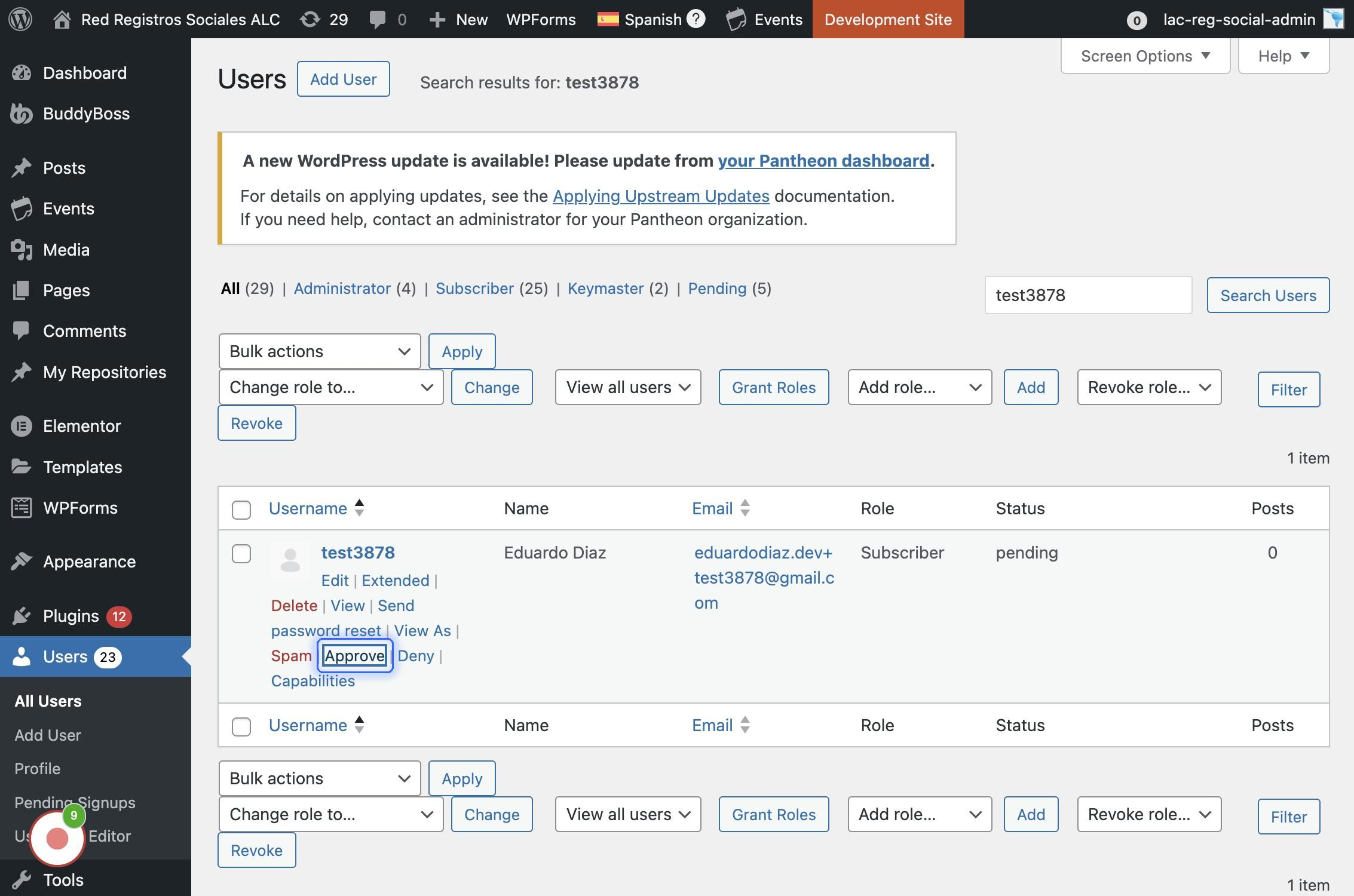Toggle the select-all checkbox in table header

coord(241,510)
